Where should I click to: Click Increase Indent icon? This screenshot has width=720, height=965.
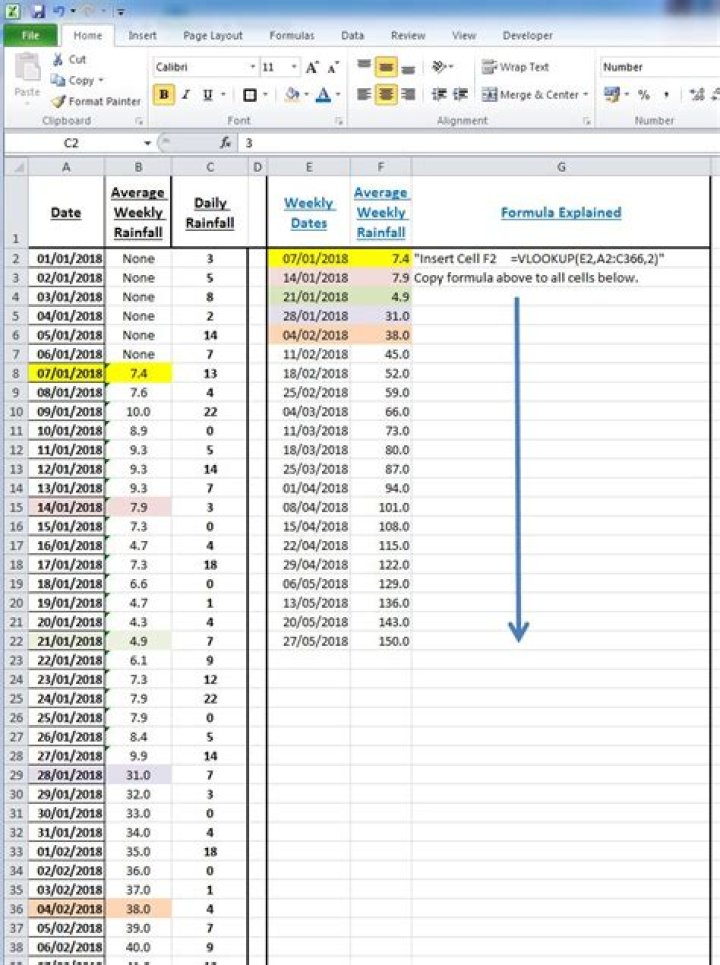click(x=460, y=94)
